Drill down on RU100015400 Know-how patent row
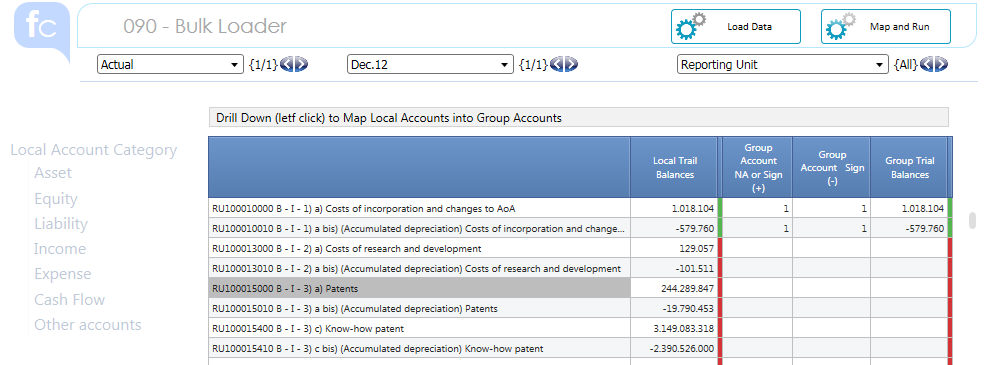The image size is (991, 365). pos(420,328)
